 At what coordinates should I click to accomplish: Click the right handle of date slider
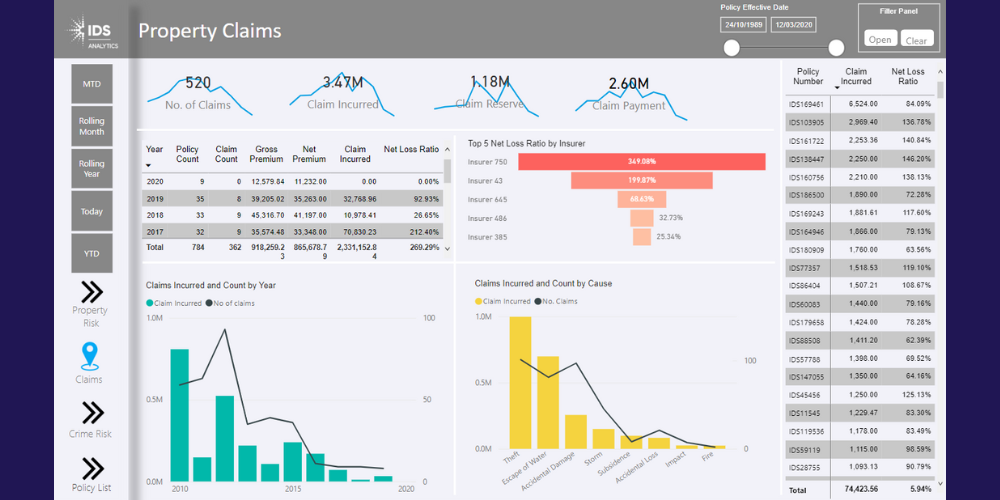pyautogui.click(x=836, y=48)
